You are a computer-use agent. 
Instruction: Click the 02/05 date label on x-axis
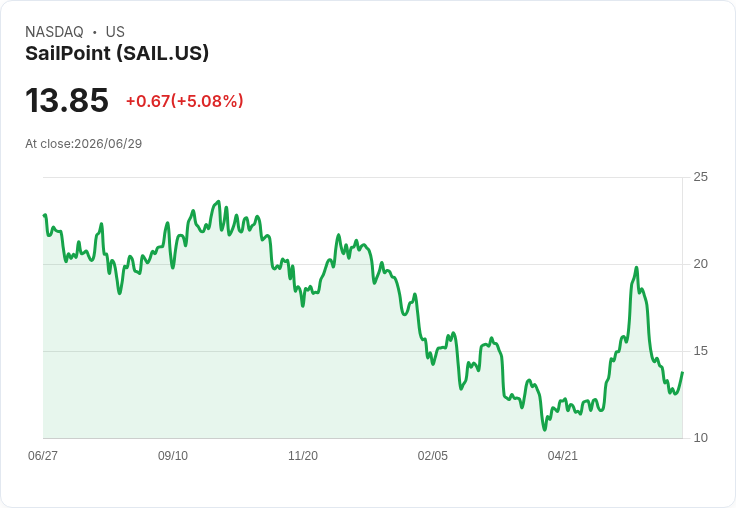coord(432,455)
